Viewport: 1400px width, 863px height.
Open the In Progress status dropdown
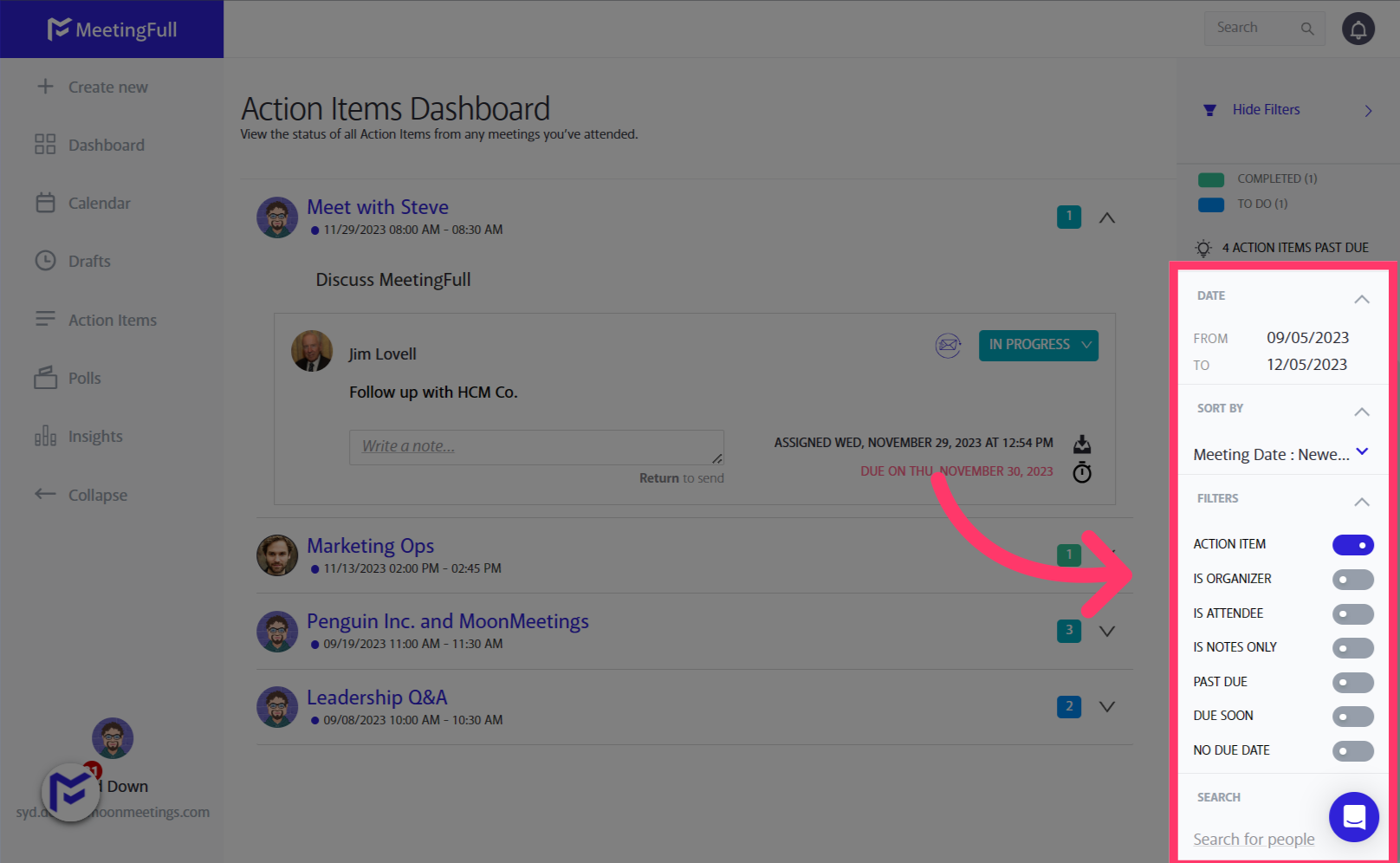point(1038,345)
